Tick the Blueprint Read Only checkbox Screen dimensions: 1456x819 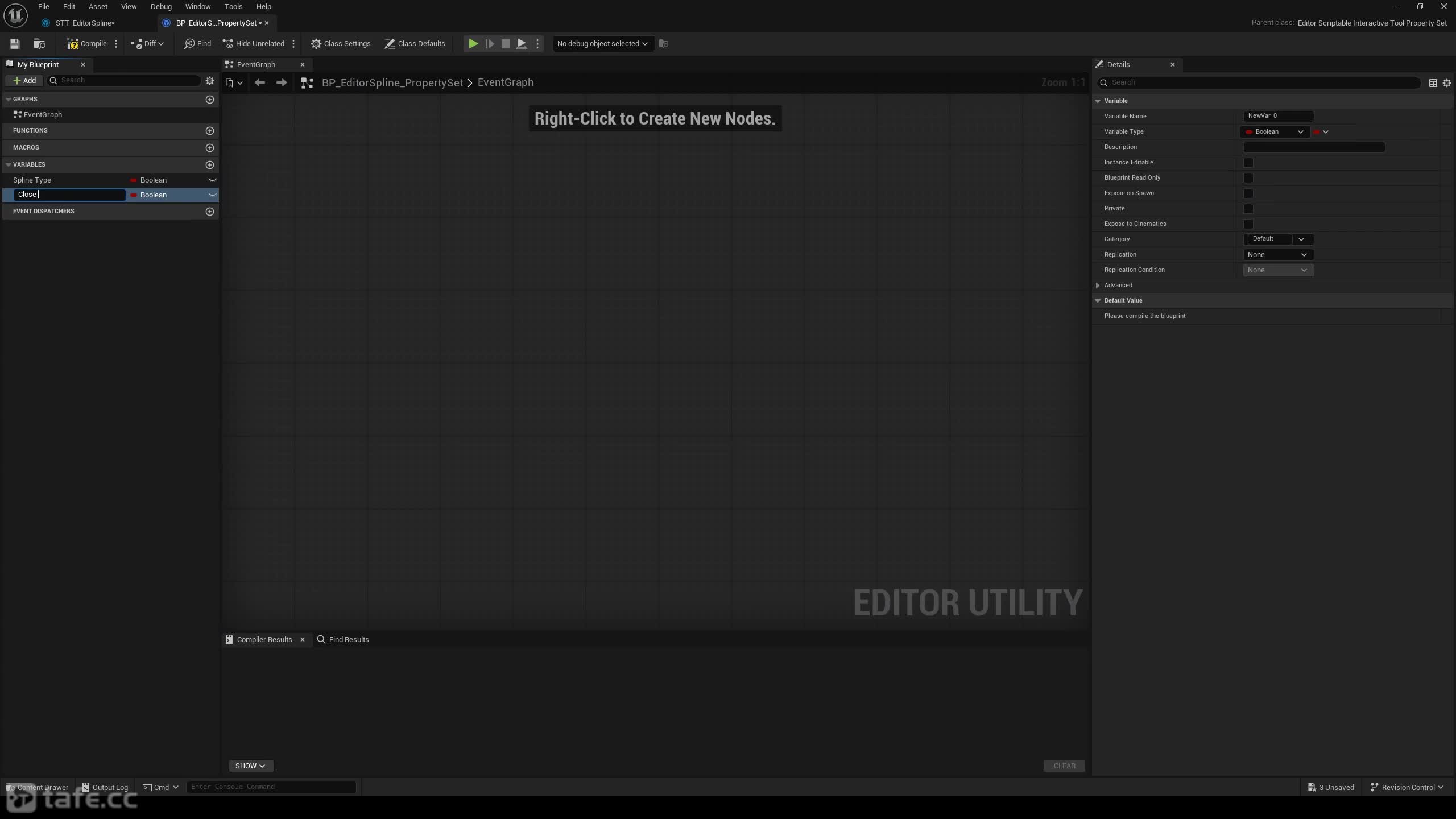(1248, 178)
